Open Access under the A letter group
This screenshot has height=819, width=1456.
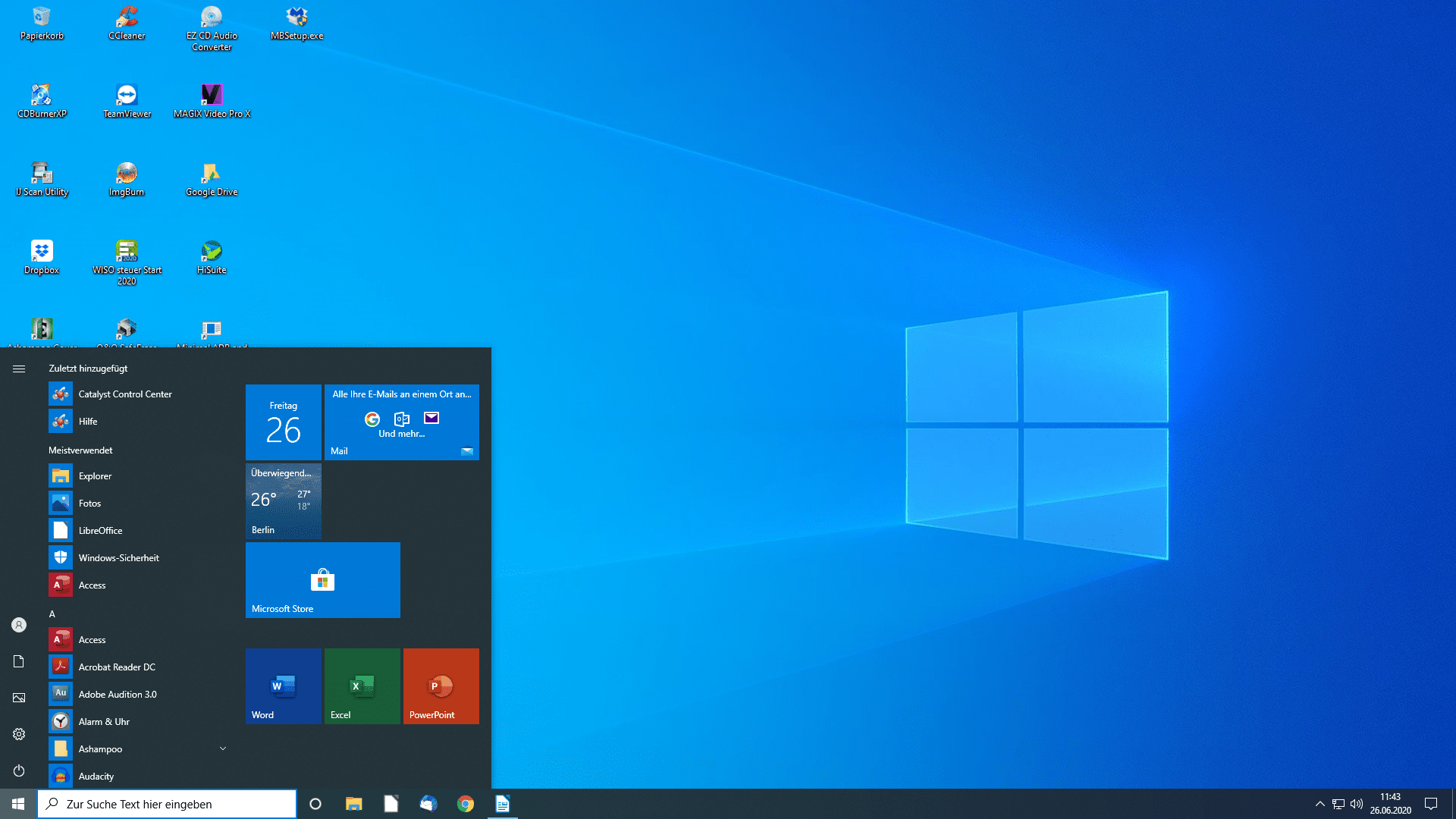(x=140, y=640)
